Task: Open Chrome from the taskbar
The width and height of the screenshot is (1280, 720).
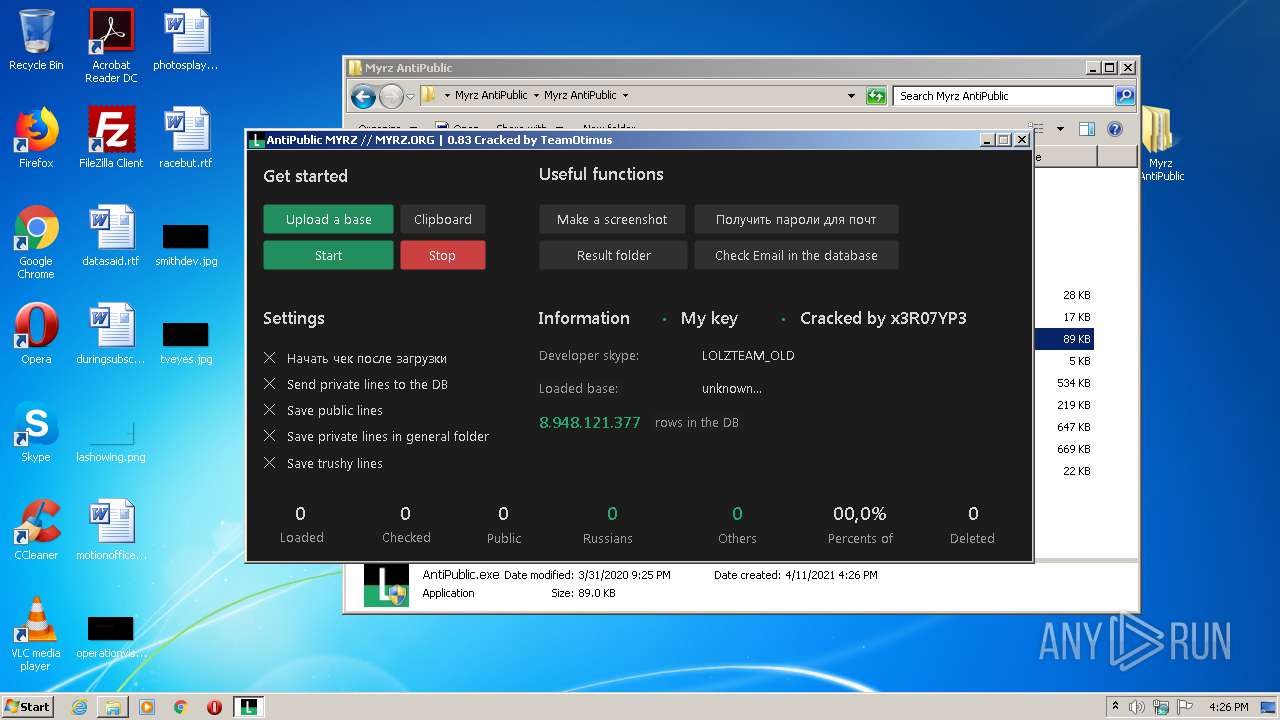Action: [x=181, y=707]
